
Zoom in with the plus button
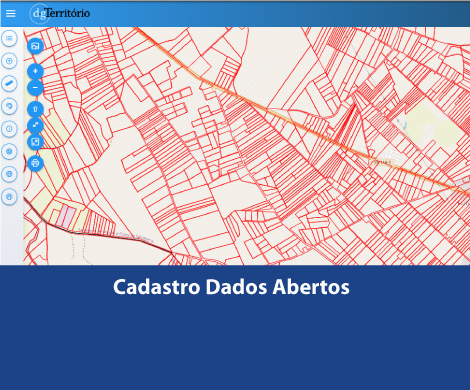35,71
